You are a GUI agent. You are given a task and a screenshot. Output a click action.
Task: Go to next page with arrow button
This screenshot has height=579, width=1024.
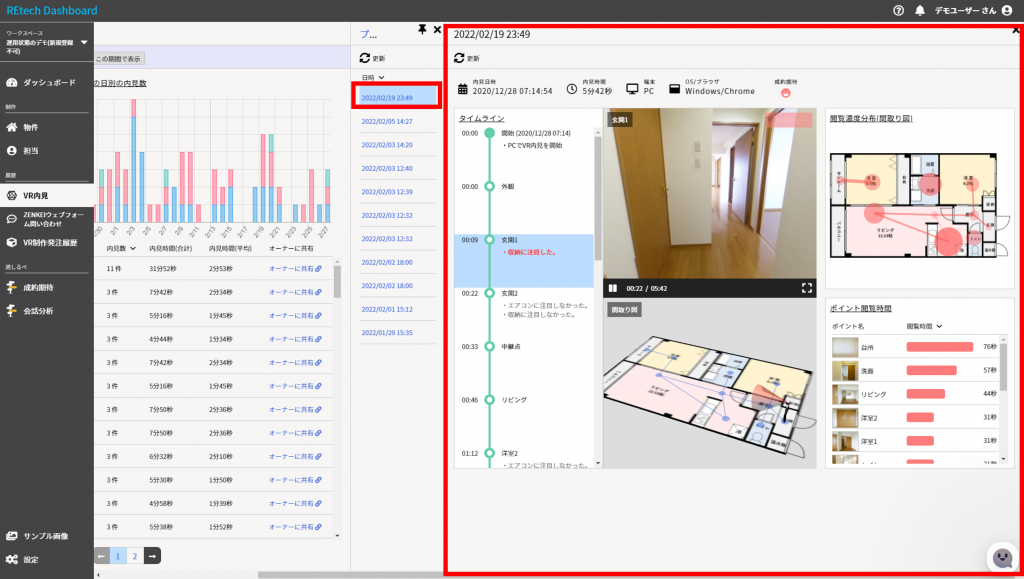[152, 556]
